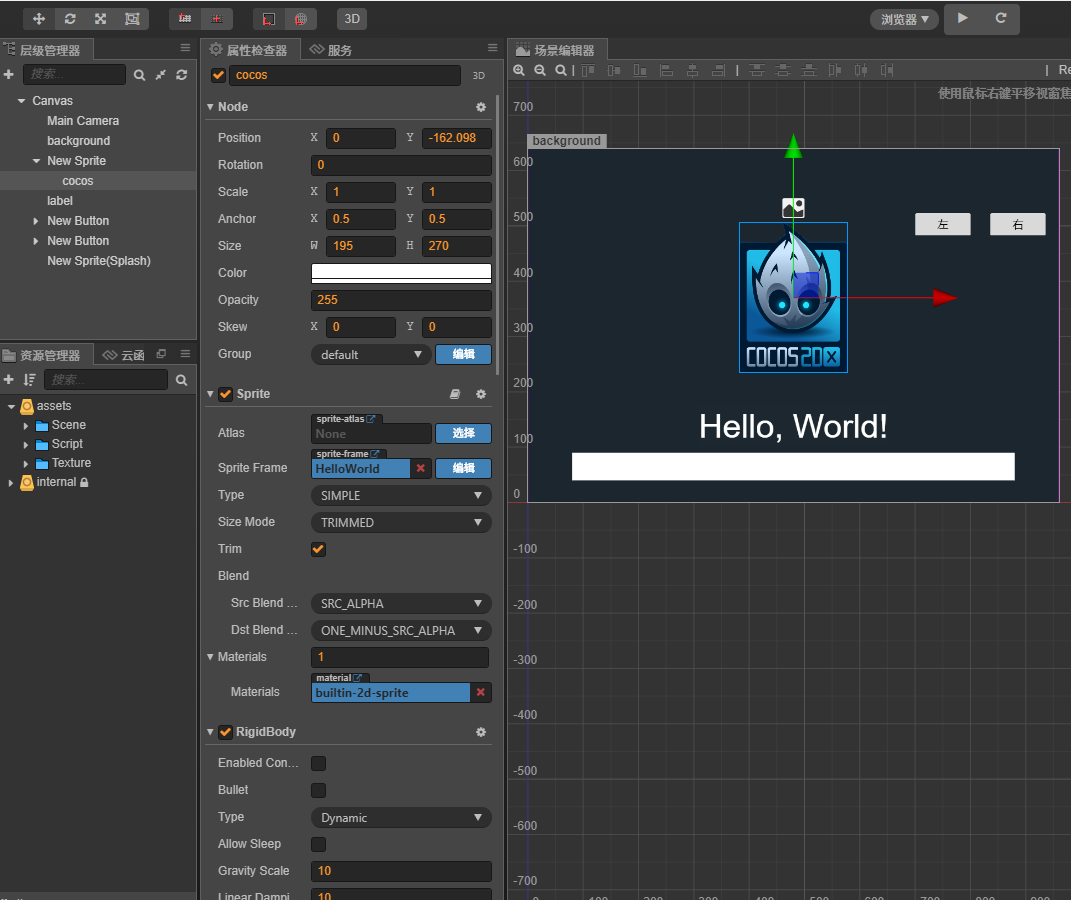Viewport: 1071px width, 900px height.
Task: Open the Sprite component help book icon
Action: pyautogui.click(x=455, y=394)
